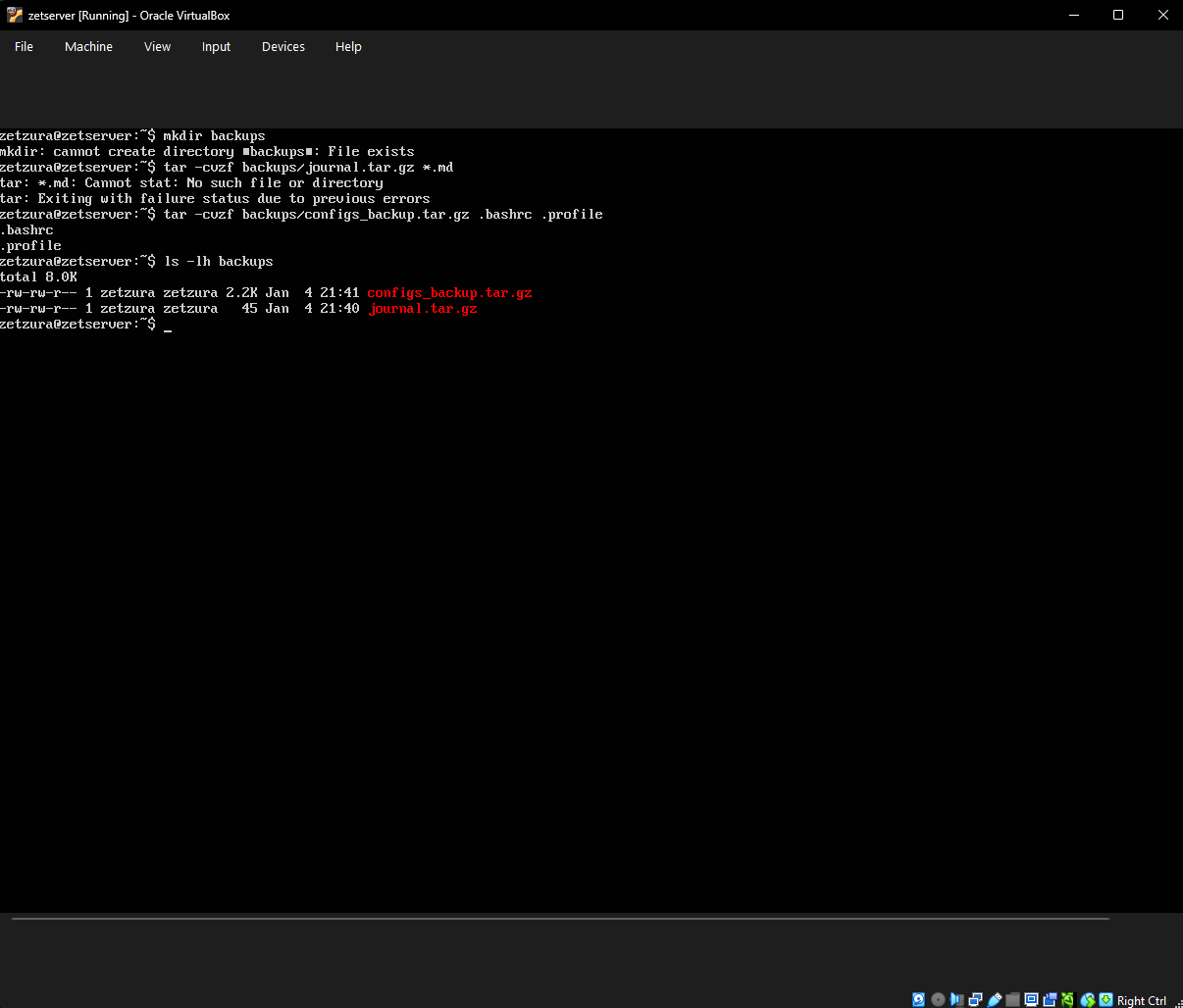Click the horizontal scrollbar below the terminal
This screenshot has height=1008, width=1183.
coord(559,919)
